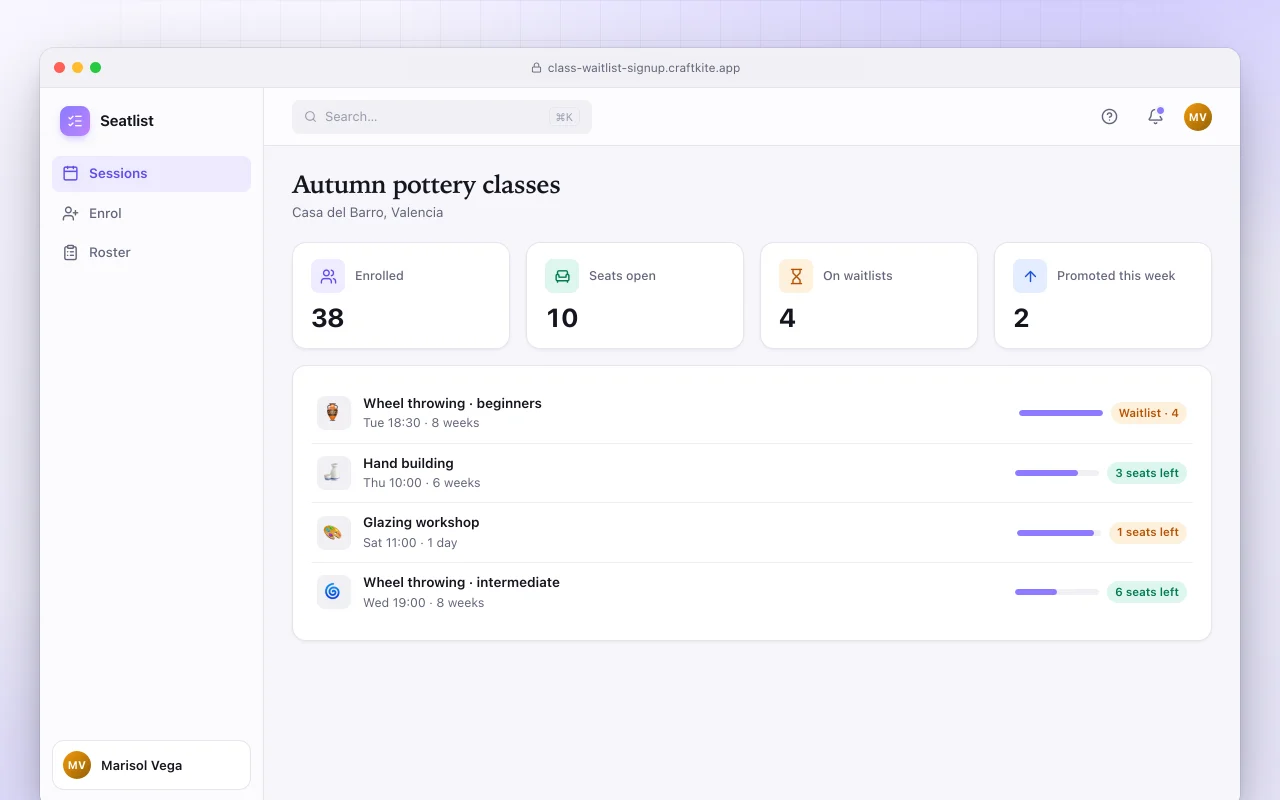Open Marisol Vega profile card
Image resolution: width=1280 pixels, height=800 pixels.
pos(151,765)
